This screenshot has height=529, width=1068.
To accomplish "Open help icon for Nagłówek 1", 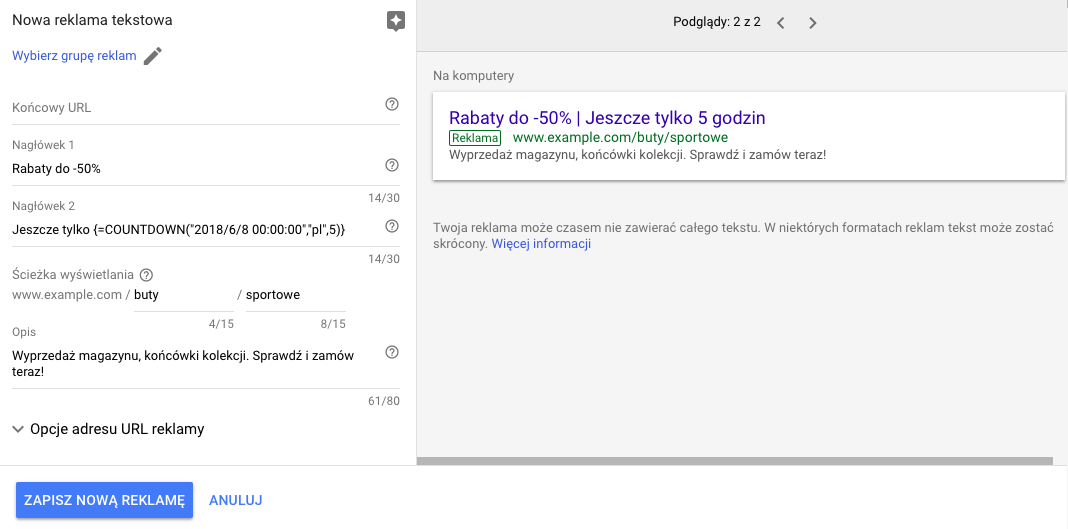I will click(x=392, y=165).
